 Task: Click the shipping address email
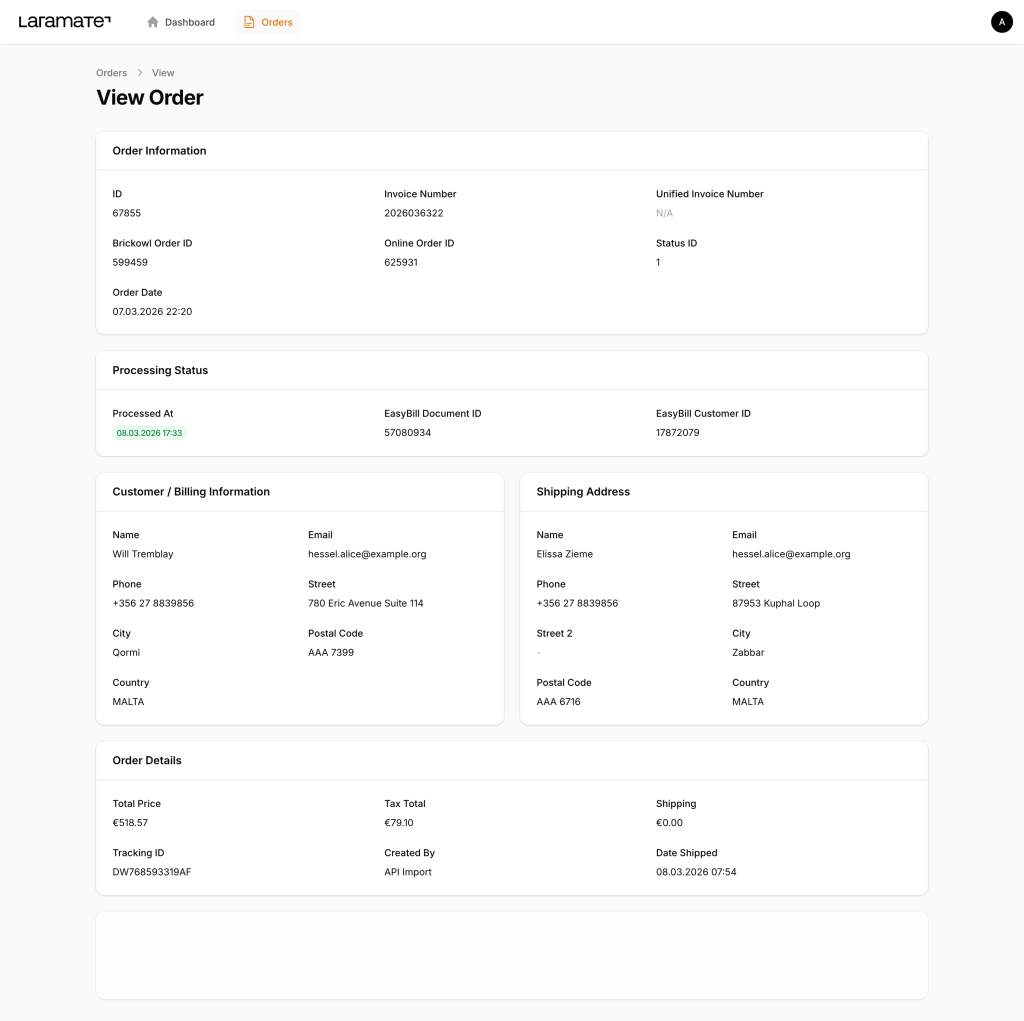click(791, 554)
